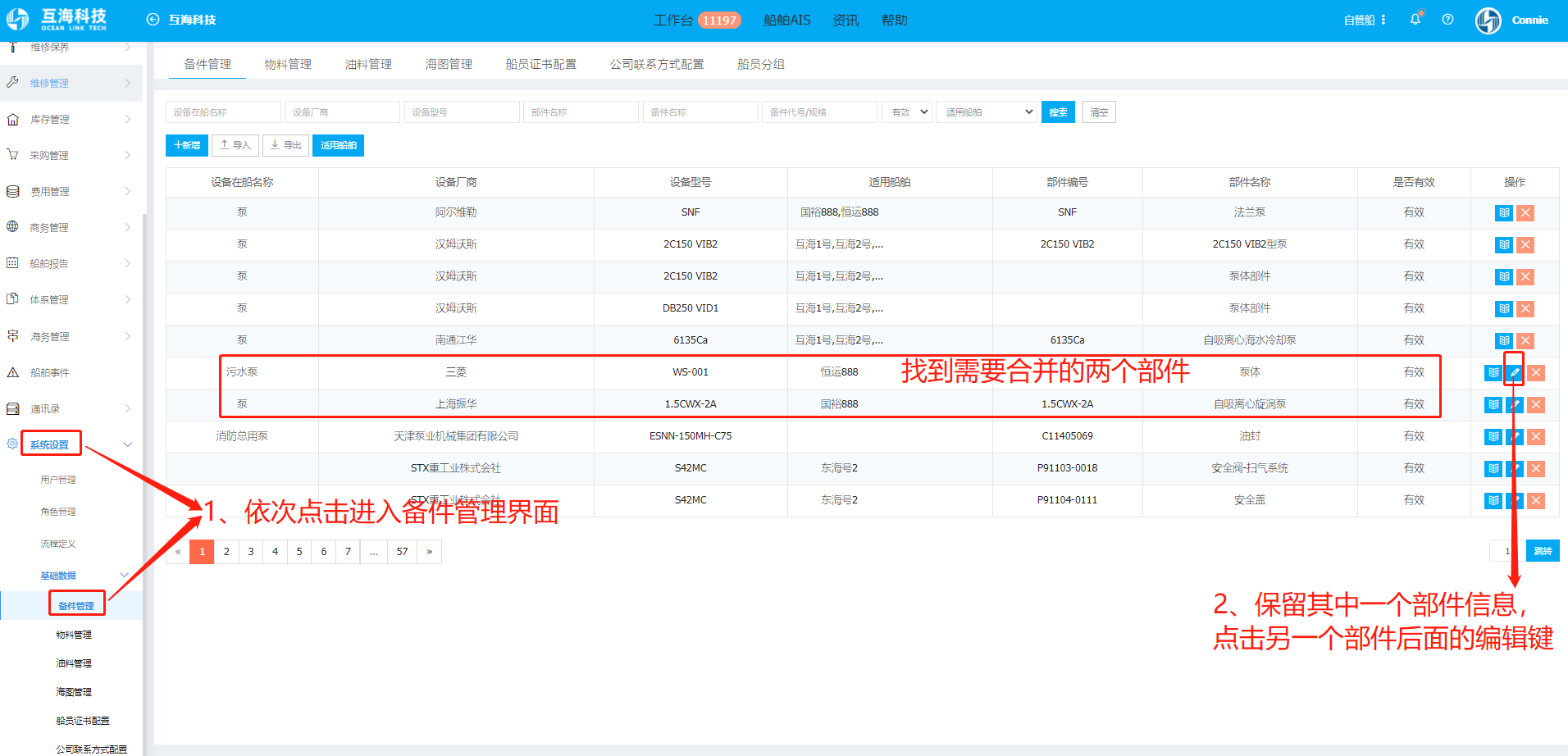Collapse the 系统设置 section chevron
The width and height of the screenshot is (1568, 756).
127,444
